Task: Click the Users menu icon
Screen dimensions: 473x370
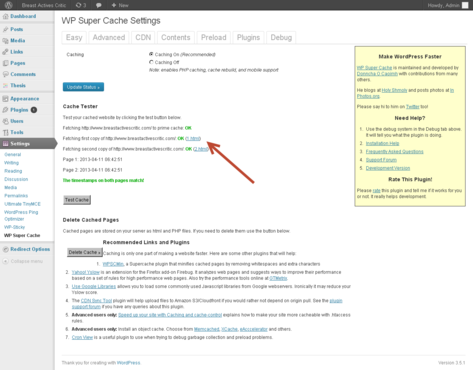Action: [x=5, y=121]
